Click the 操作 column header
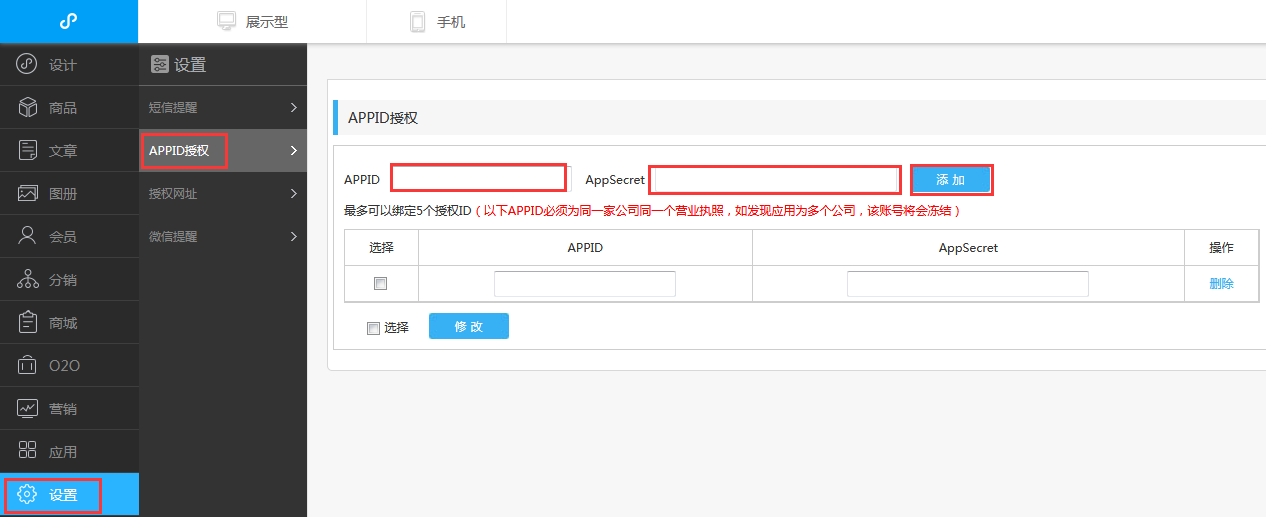1266x517 pixels. [1221, 248]
